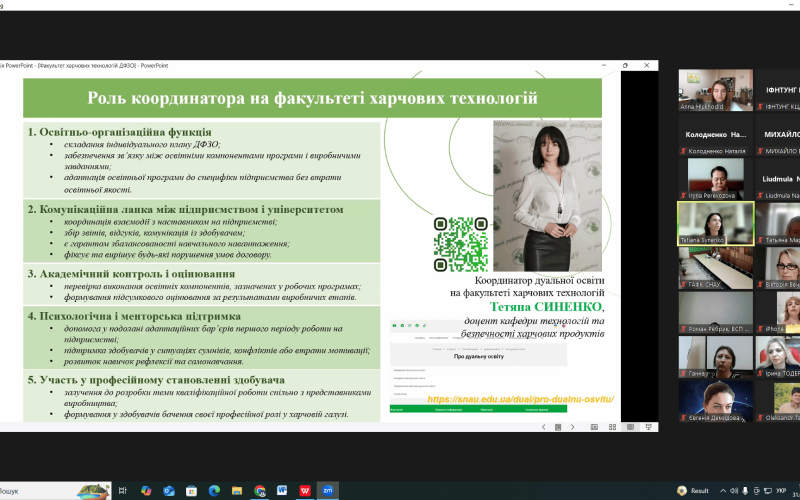800x500 pixels.
Task: Click bullet 'розвиток навичок рефлексії та самонавчання'
Action: [x=154, y=361]
